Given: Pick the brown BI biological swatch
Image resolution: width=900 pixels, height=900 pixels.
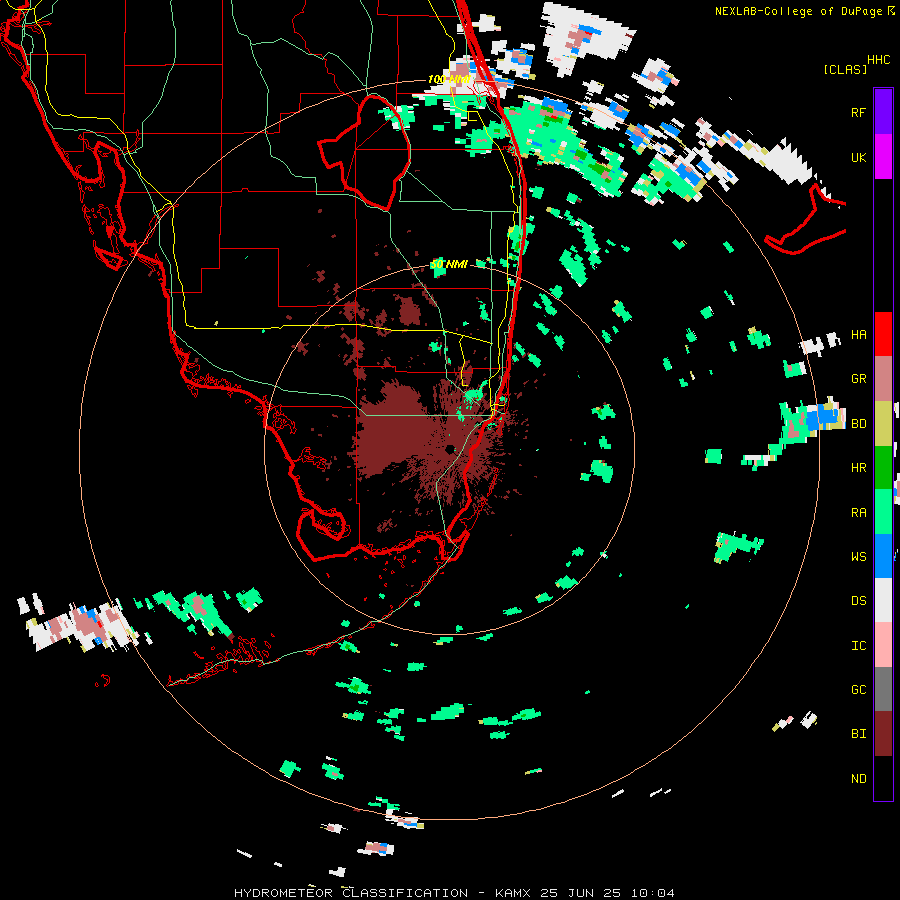Looking at the screenshot, I should click(x=883, y=734).
